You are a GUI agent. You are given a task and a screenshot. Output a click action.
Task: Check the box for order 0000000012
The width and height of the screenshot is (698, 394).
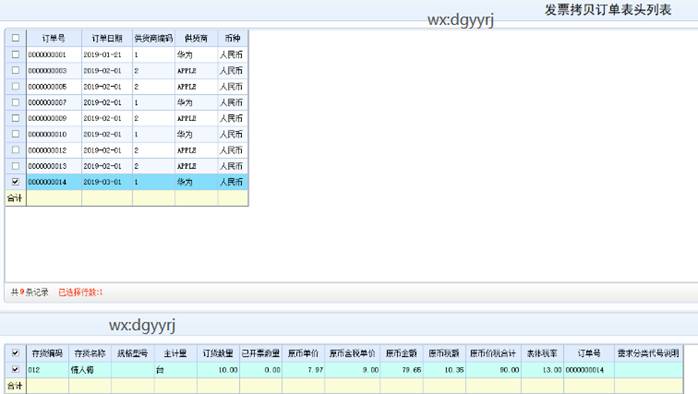pyautogui.click(x=16, y=150)
